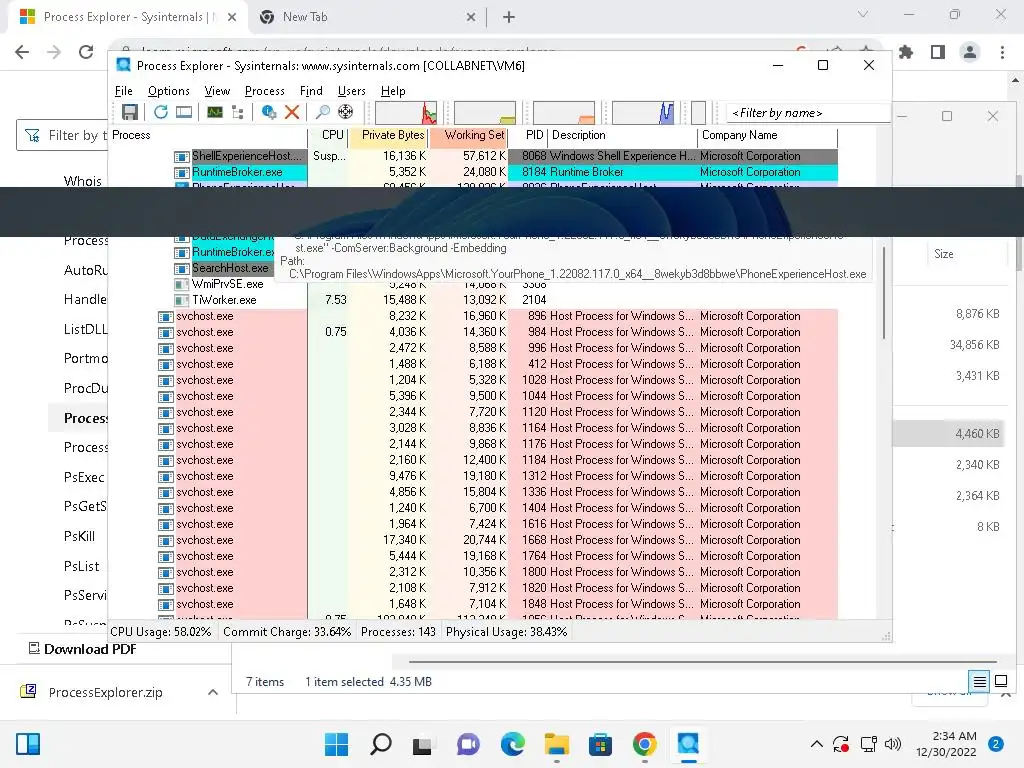Select the Find Window's Process crosshair icon

[x=345, y=112]
